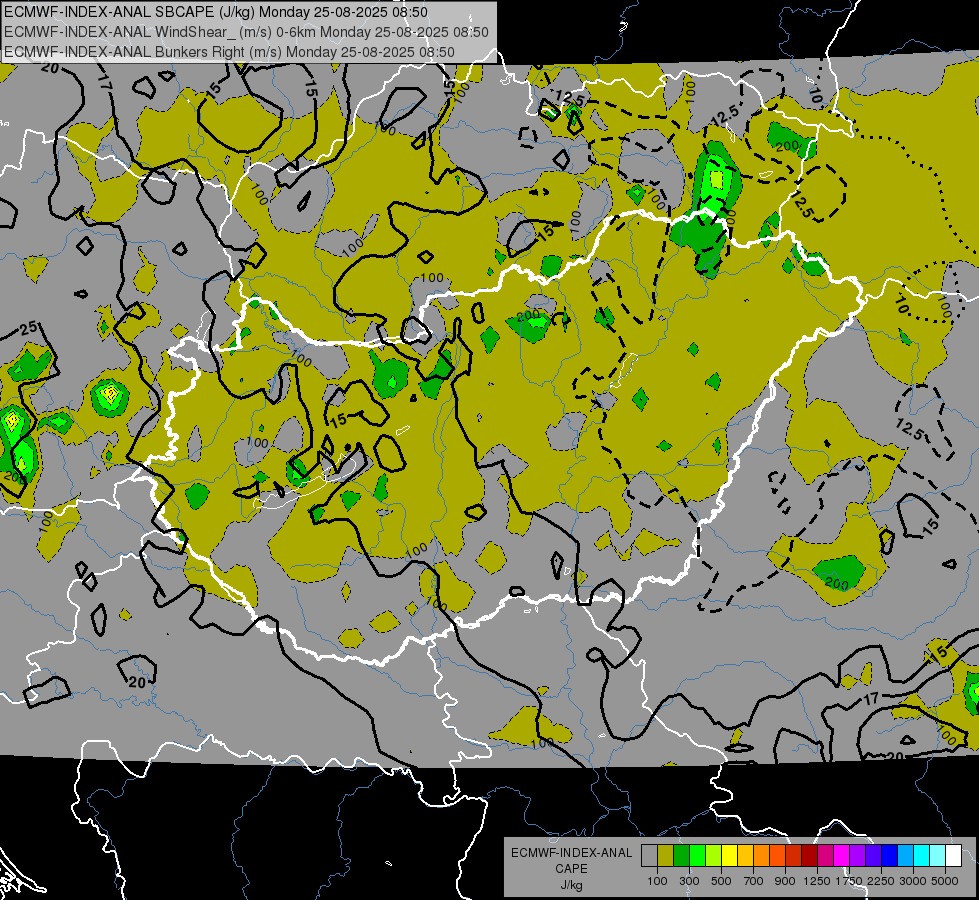Click the 700 legend scale value
The image size is (979, 900).
coord(754,881)
